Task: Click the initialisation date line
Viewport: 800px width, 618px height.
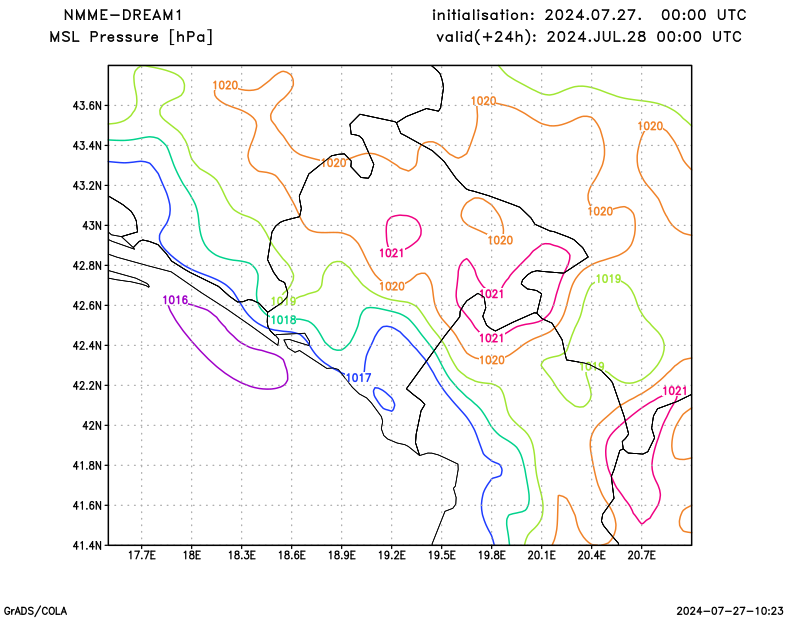Action: click(x=589, y=15)
